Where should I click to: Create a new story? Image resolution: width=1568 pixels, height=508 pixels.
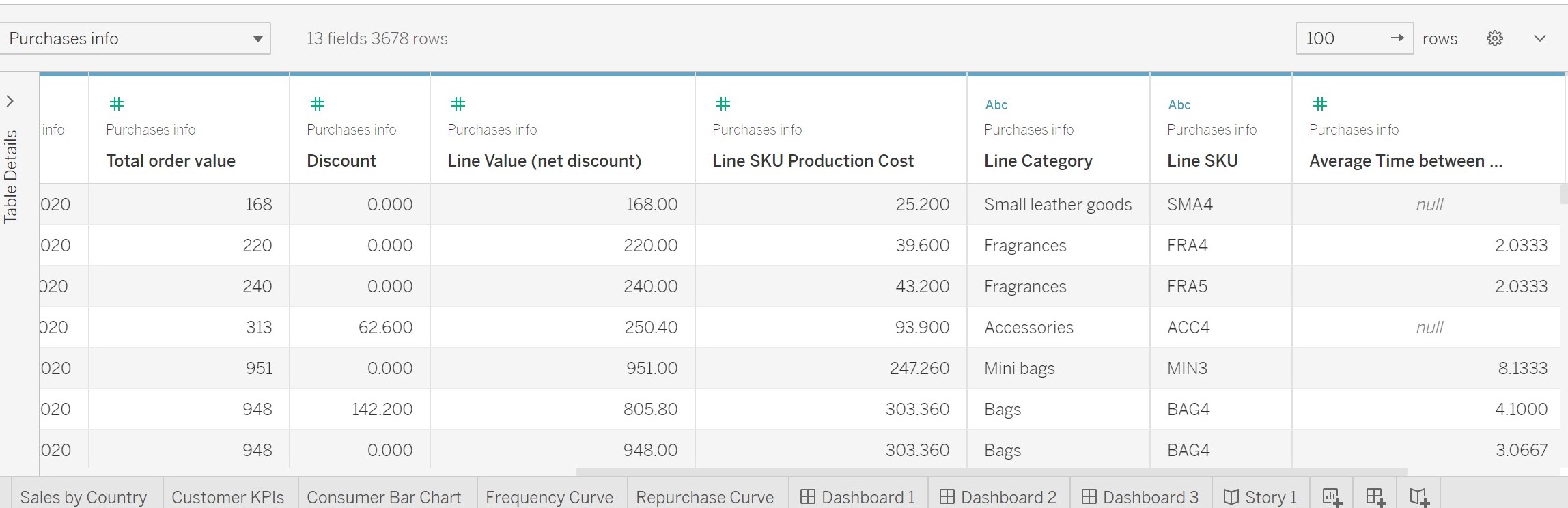[x=1420, y=497]
